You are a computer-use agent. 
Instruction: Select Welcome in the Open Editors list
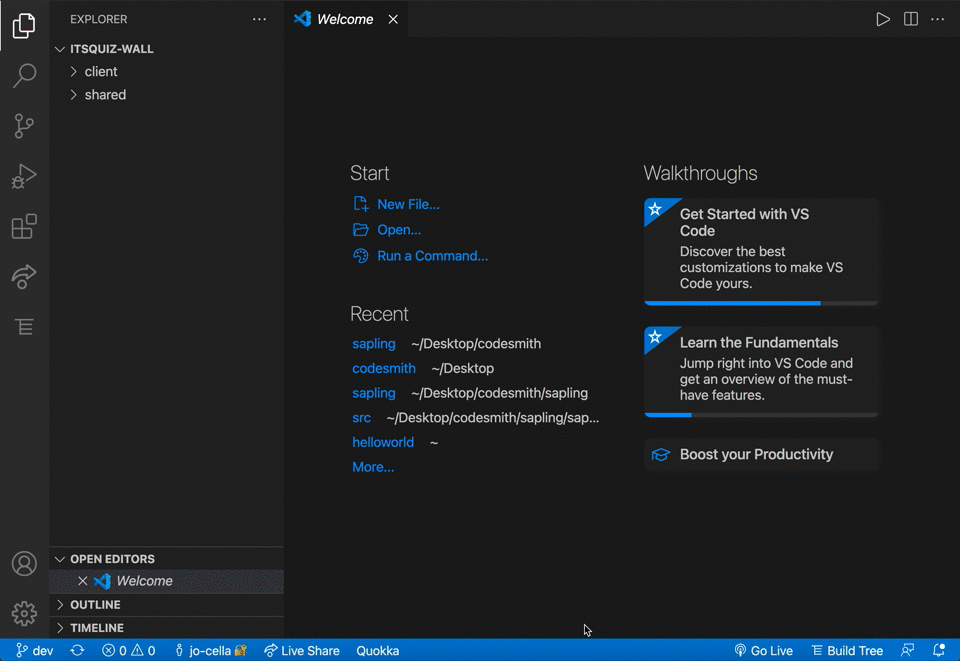pos(167,581)
